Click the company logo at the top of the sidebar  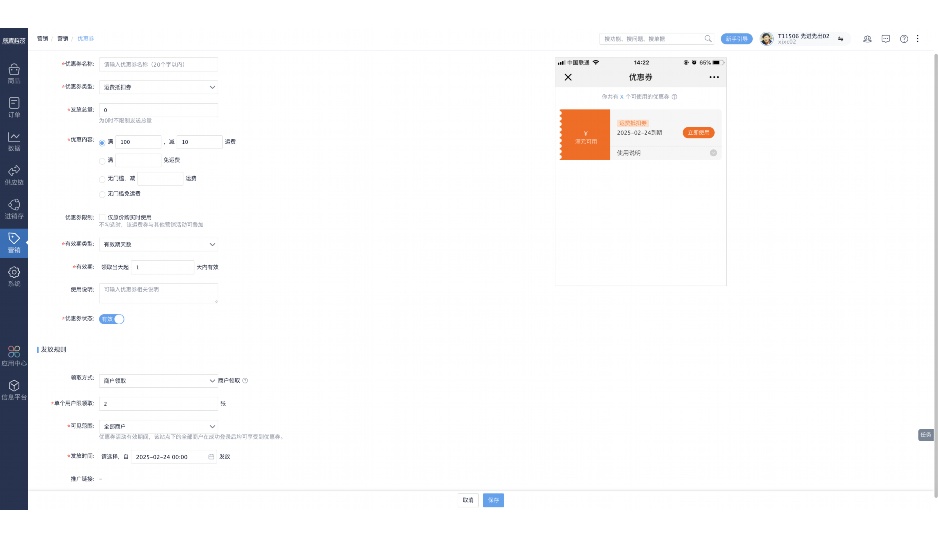[14, 41]
